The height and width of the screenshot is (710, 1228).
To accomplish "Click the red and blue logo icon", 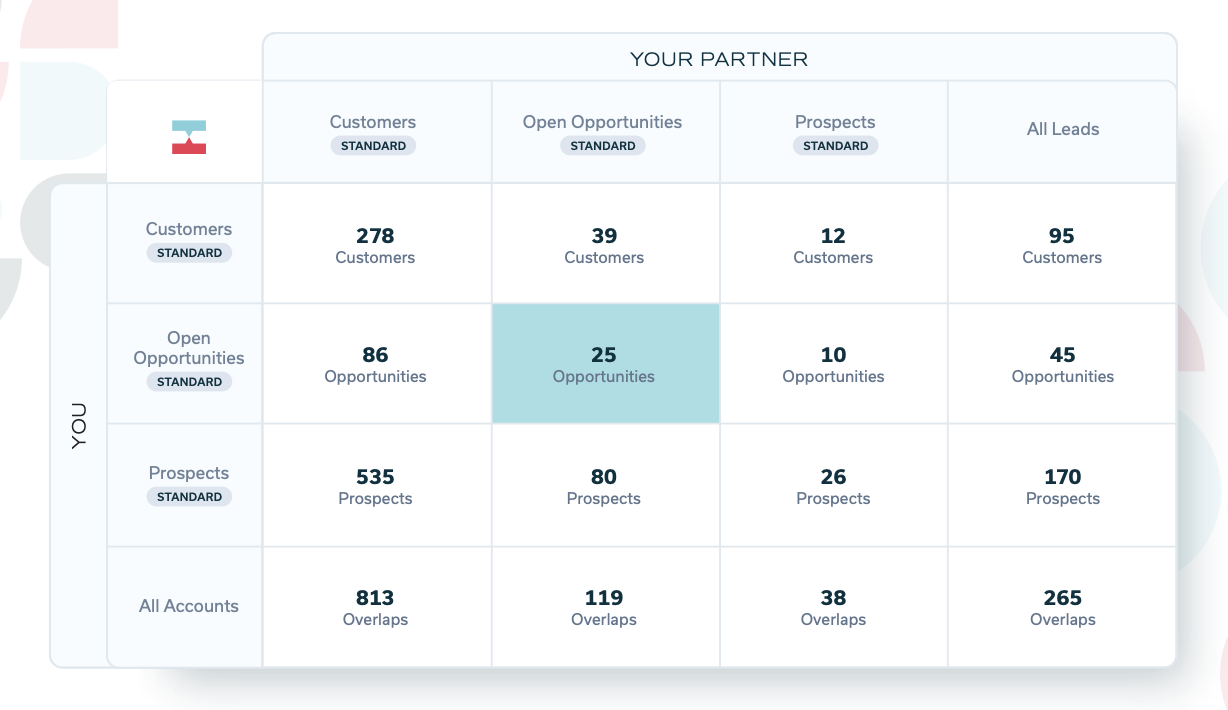I will pyautogui.click(x=188, y=137).
